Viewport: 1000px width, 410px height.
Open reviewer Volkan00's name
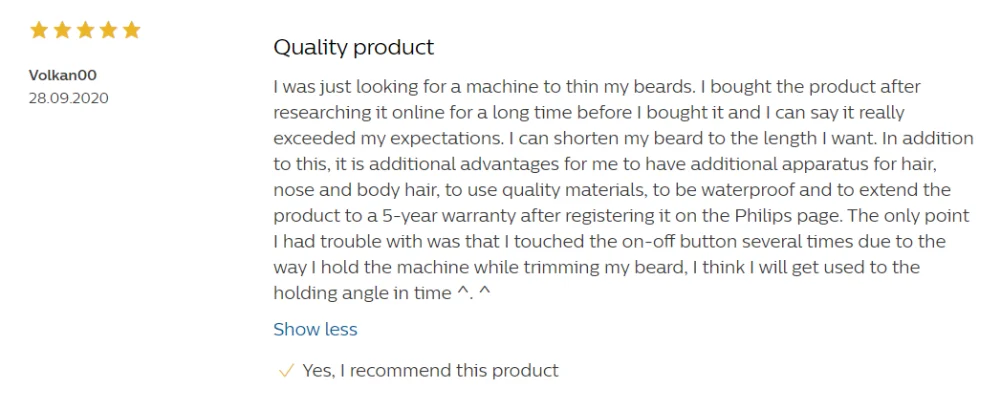(x=62, y=75)
